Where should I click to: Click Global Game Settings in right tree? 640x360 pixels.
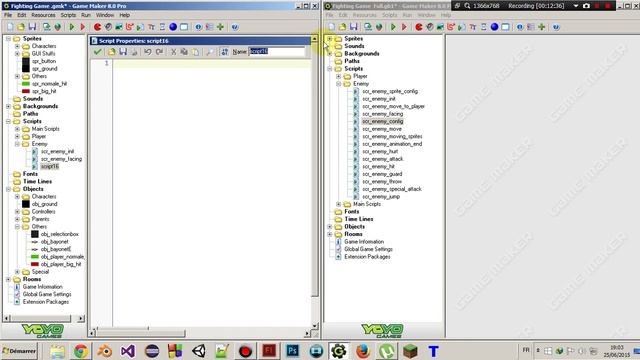(368, 249)
